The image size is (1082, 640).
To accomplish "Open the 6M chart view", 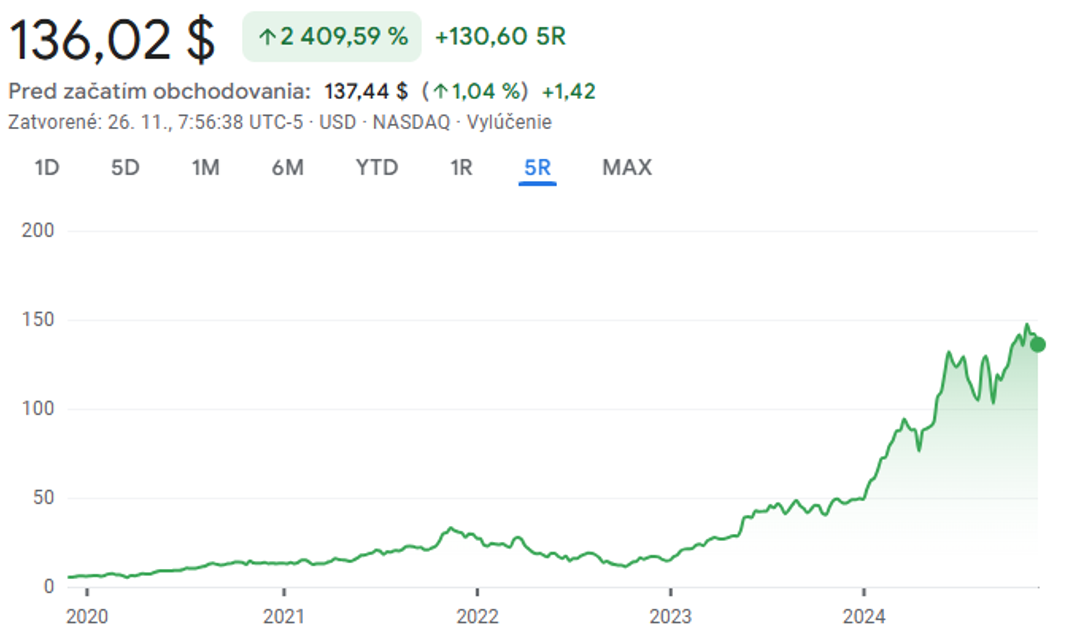I will click(x=287, y=167).
